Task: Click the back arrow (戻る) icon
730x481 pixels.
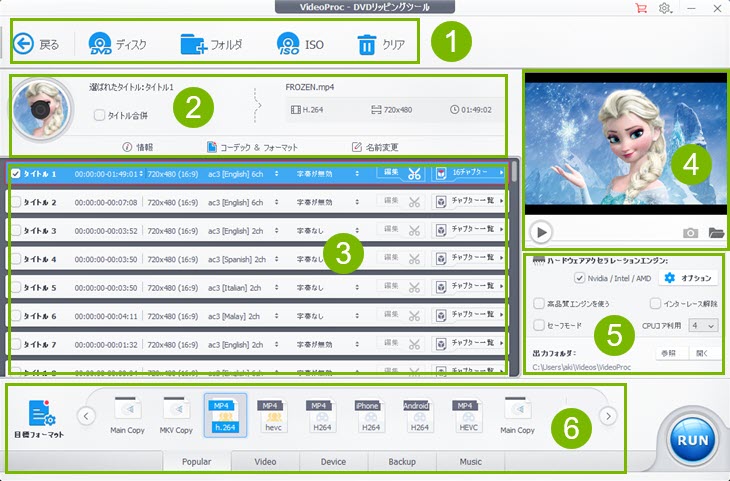Action: coord(23,44)
